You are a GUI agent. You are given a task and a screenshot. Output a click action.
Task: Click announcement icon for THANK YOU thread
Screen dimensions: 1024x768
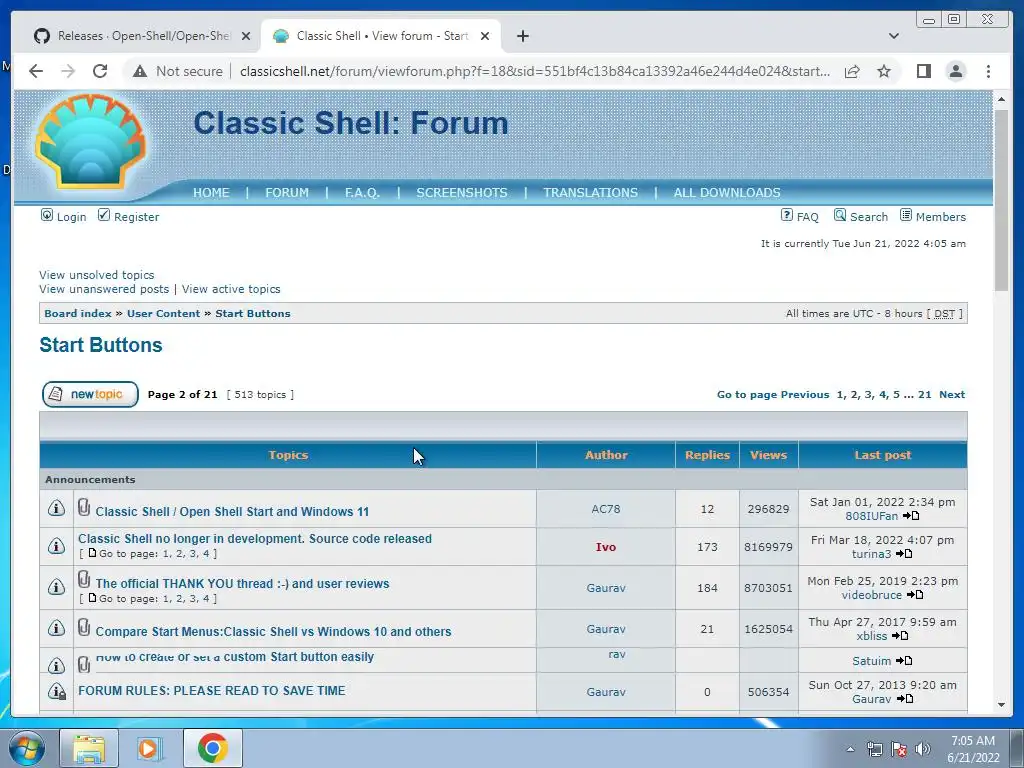click(56, 587)
